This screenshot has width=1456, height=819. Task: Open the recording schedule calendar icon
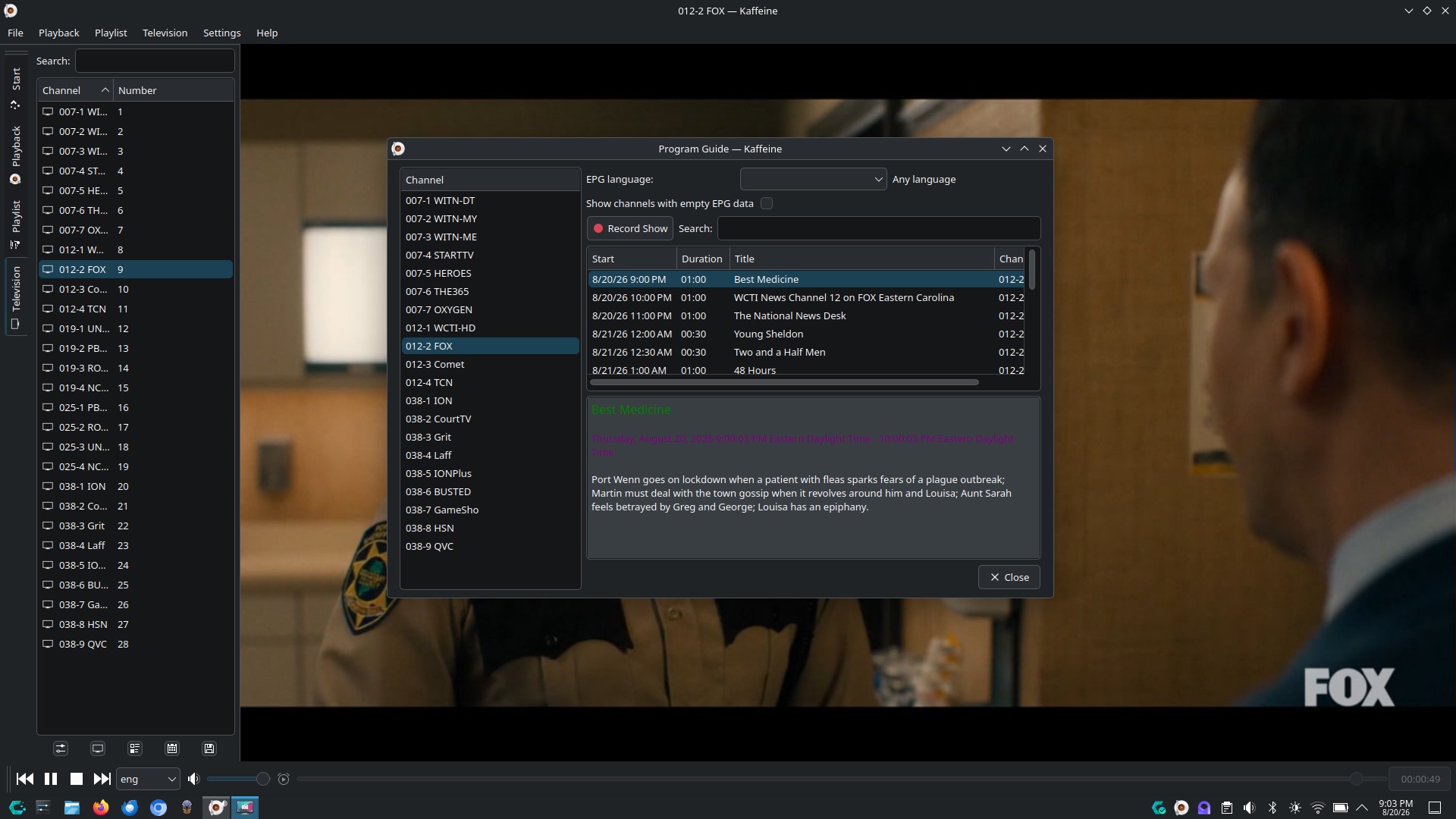pyautogui.click(x=172, y=748)
